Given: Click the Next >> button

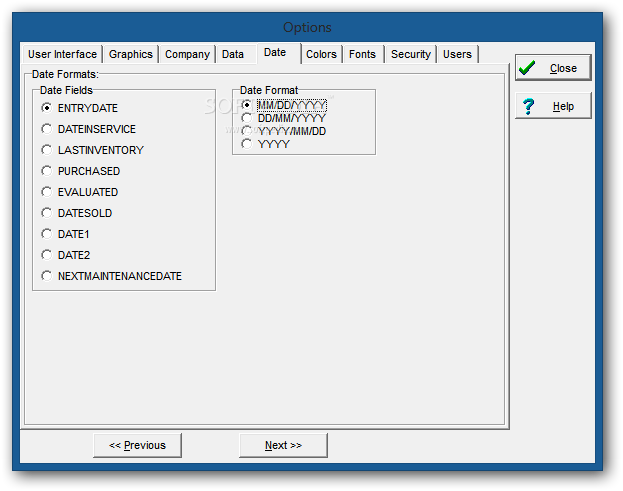Looking at the screenshot, I should click(x=283, y=445).
